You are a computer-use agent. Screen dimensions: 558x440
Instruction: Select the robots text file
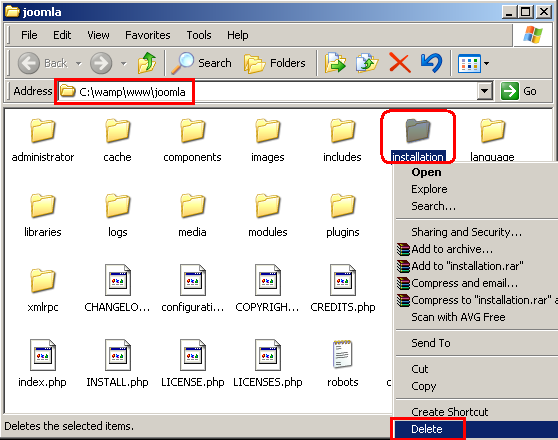coord(343,364)
